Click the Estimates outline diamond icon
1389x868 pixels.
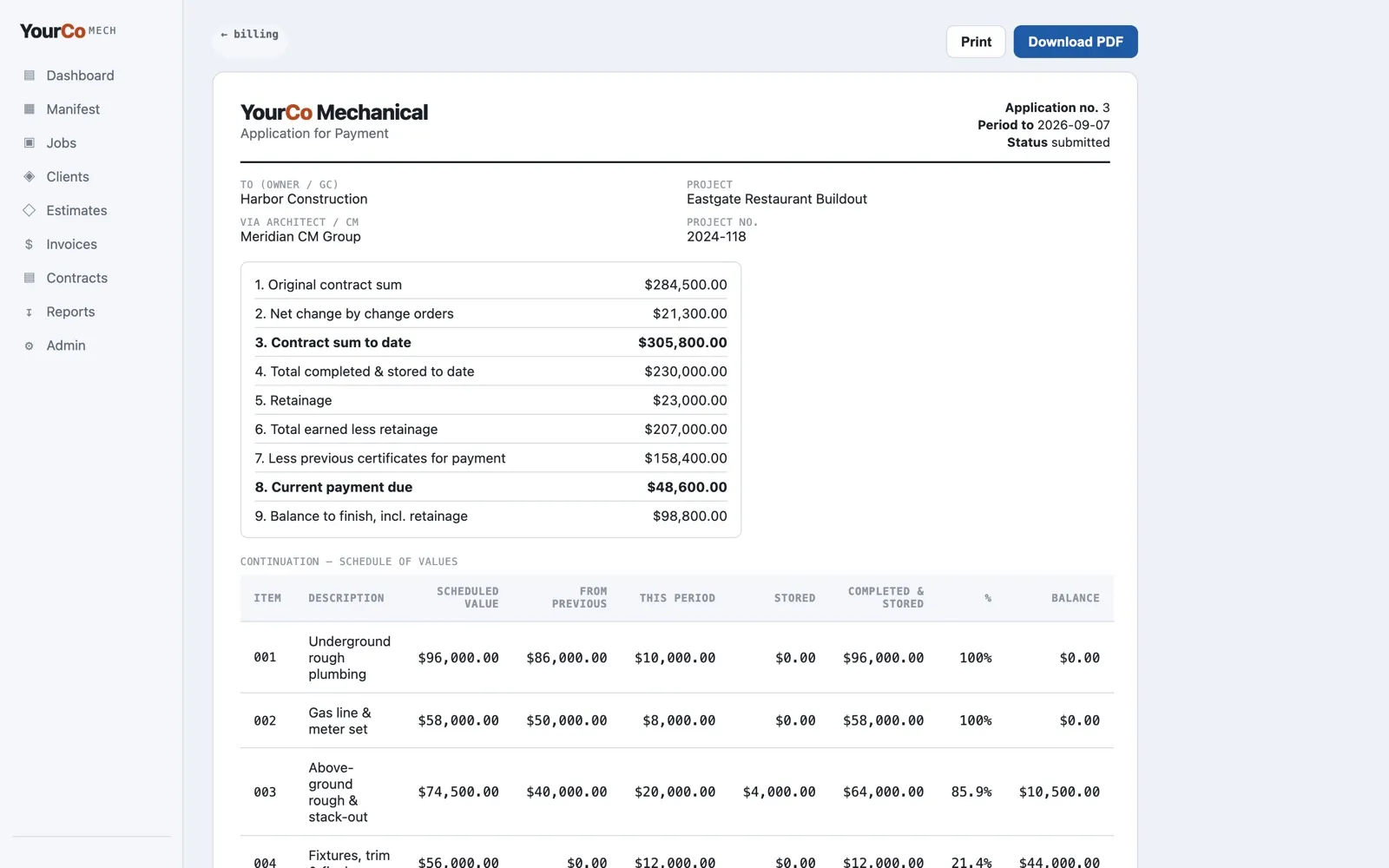pyautogui.click(x=29, y=211)
